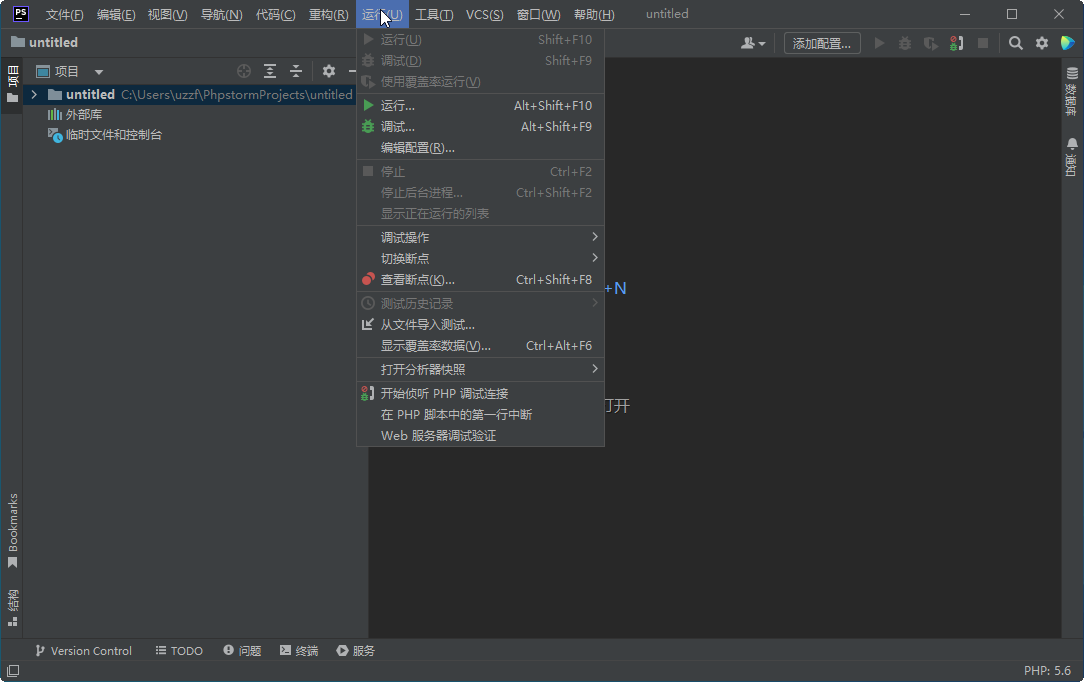The image size is (1084, 682).
Task: Open the 问题 problems tool window
Action: point(242,651)
